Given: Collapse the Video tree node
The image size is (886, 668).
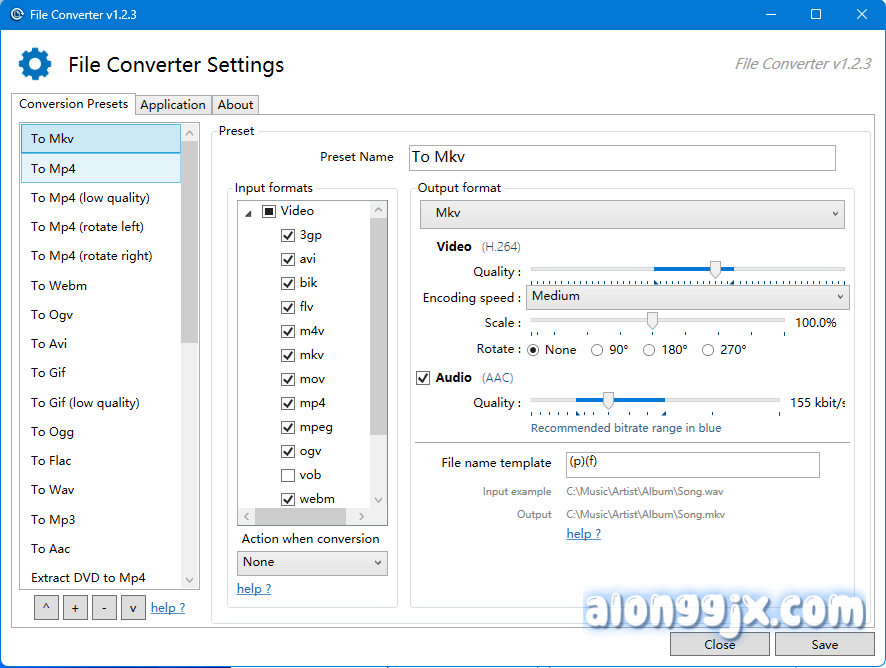Looking at the screenshot, I should [x=247, y=212].
